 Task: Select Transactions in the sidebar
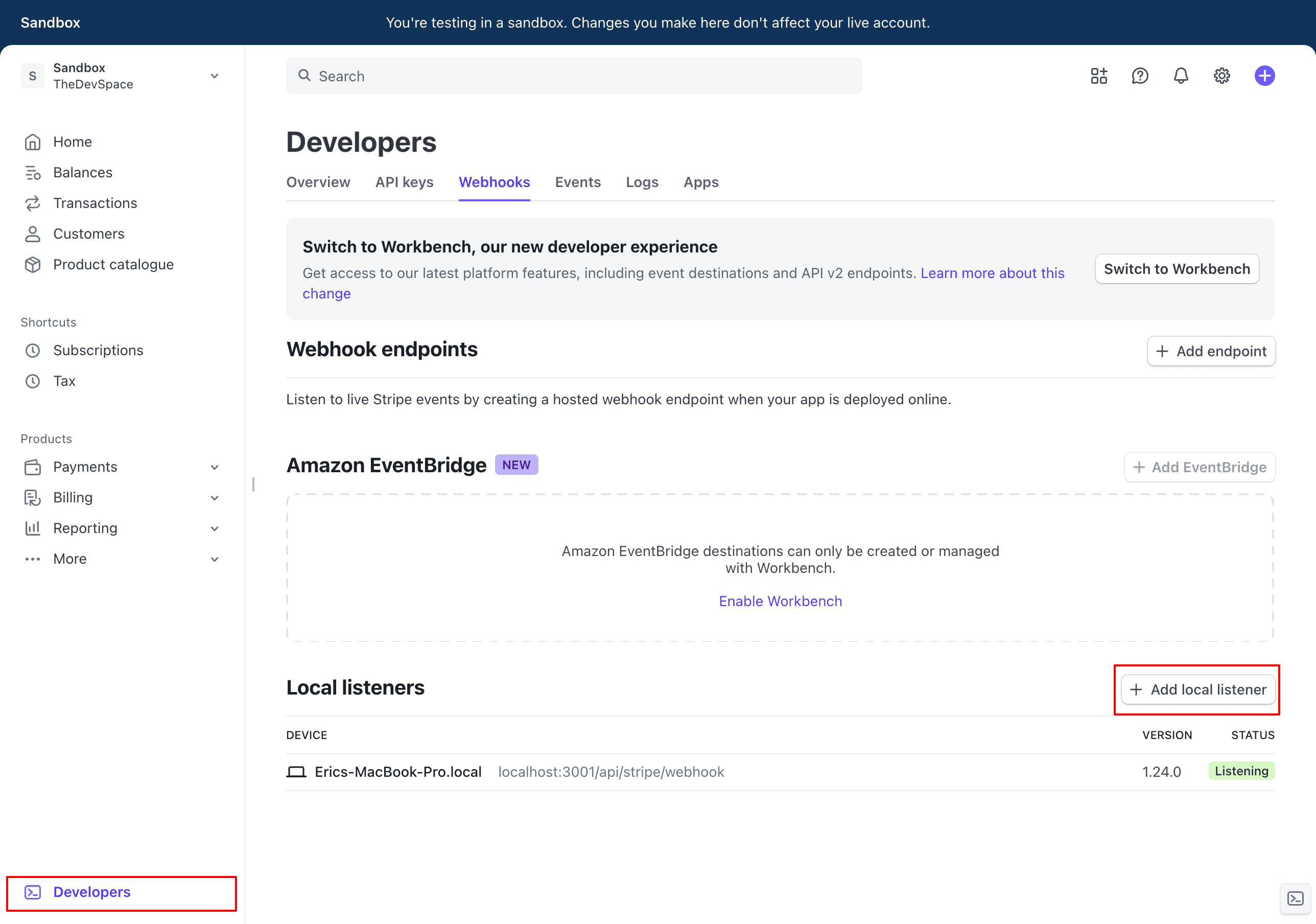click(95, 202)
